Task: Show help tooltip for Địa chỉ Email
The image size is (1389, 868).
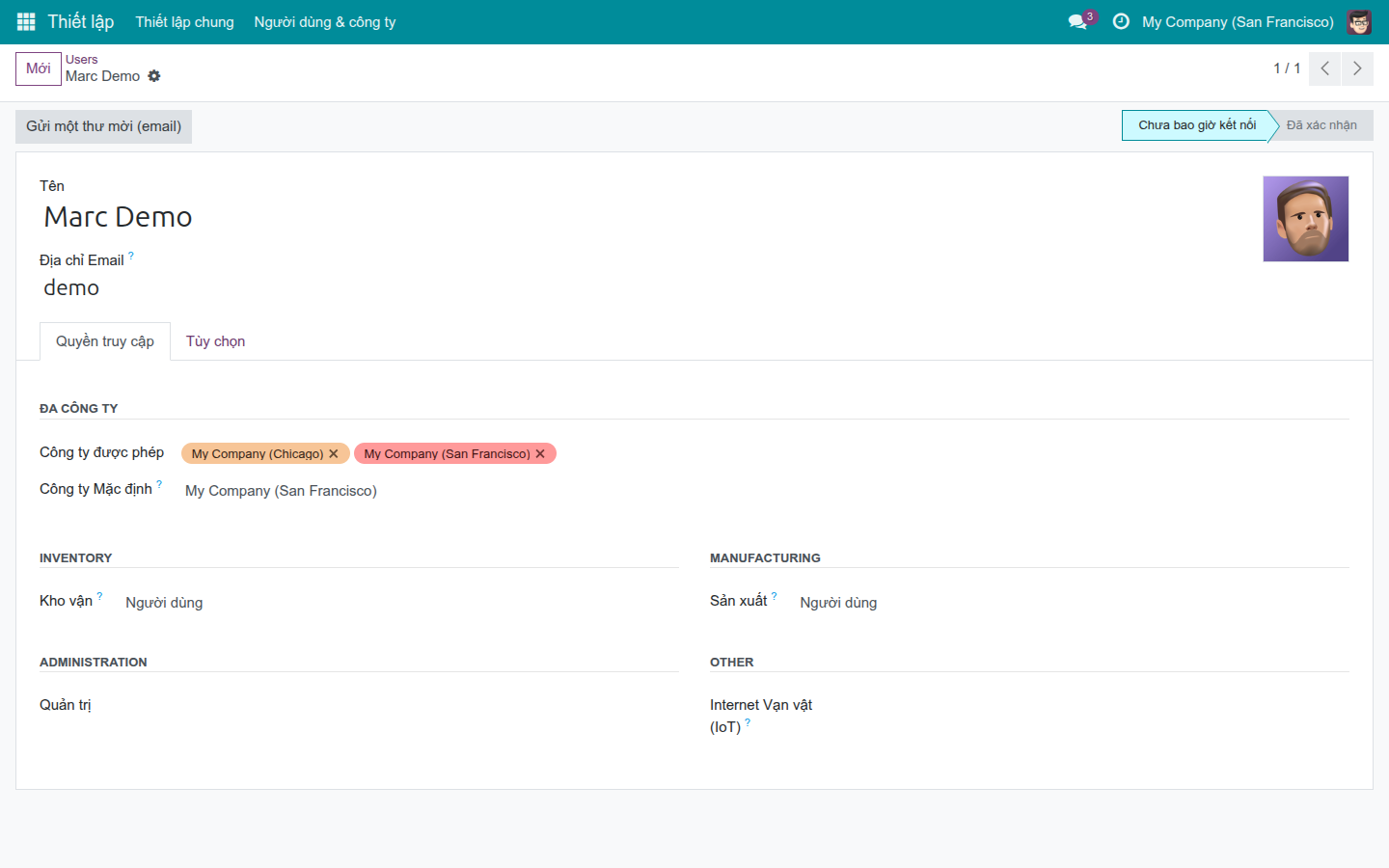Action: tap(131, 256)
